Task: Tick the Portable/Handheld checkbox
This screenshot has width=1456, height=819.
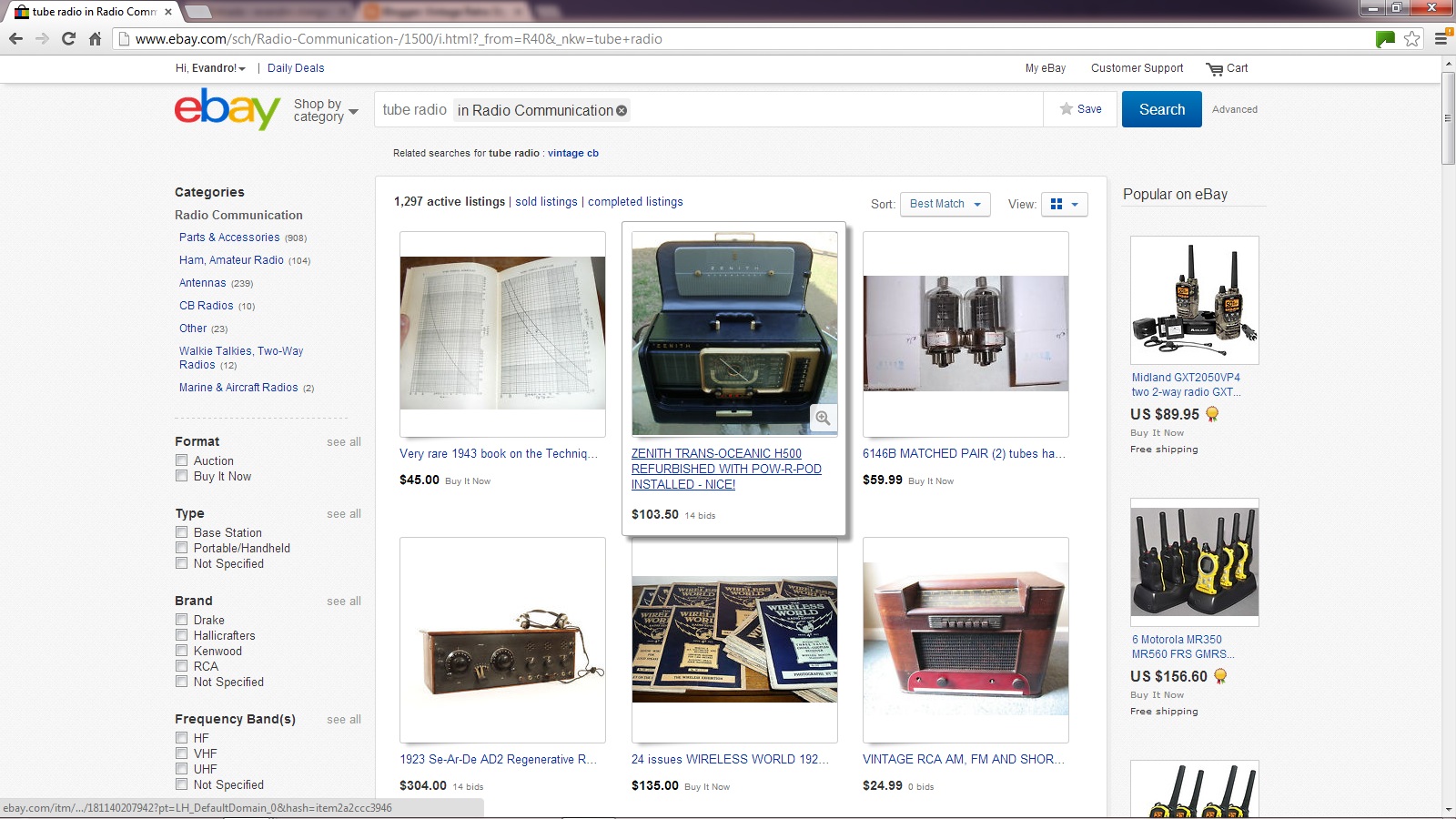Action: (182, 548)
